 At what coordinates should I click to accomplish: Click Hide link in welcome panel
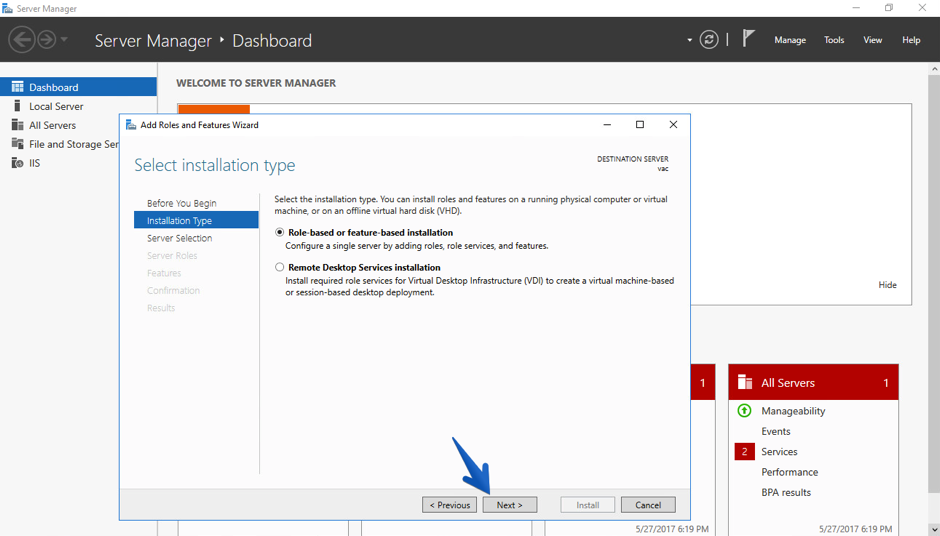click(887, 285)
